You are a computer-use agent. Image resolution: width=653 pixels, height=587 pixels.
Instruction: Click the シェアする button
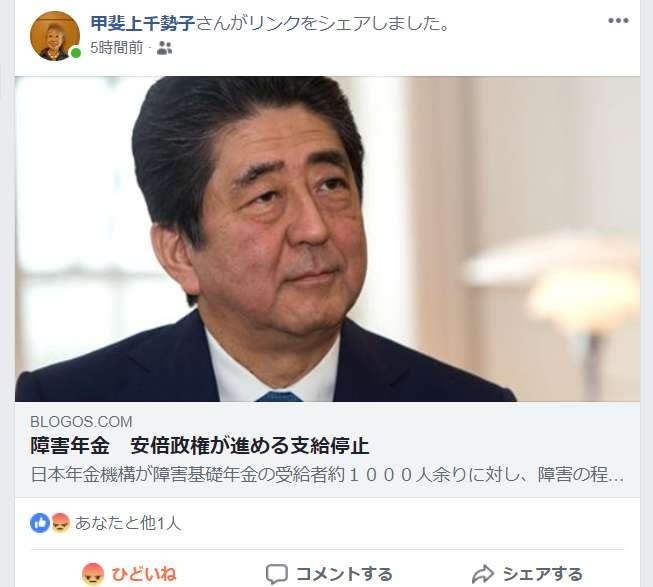point(527,574)
